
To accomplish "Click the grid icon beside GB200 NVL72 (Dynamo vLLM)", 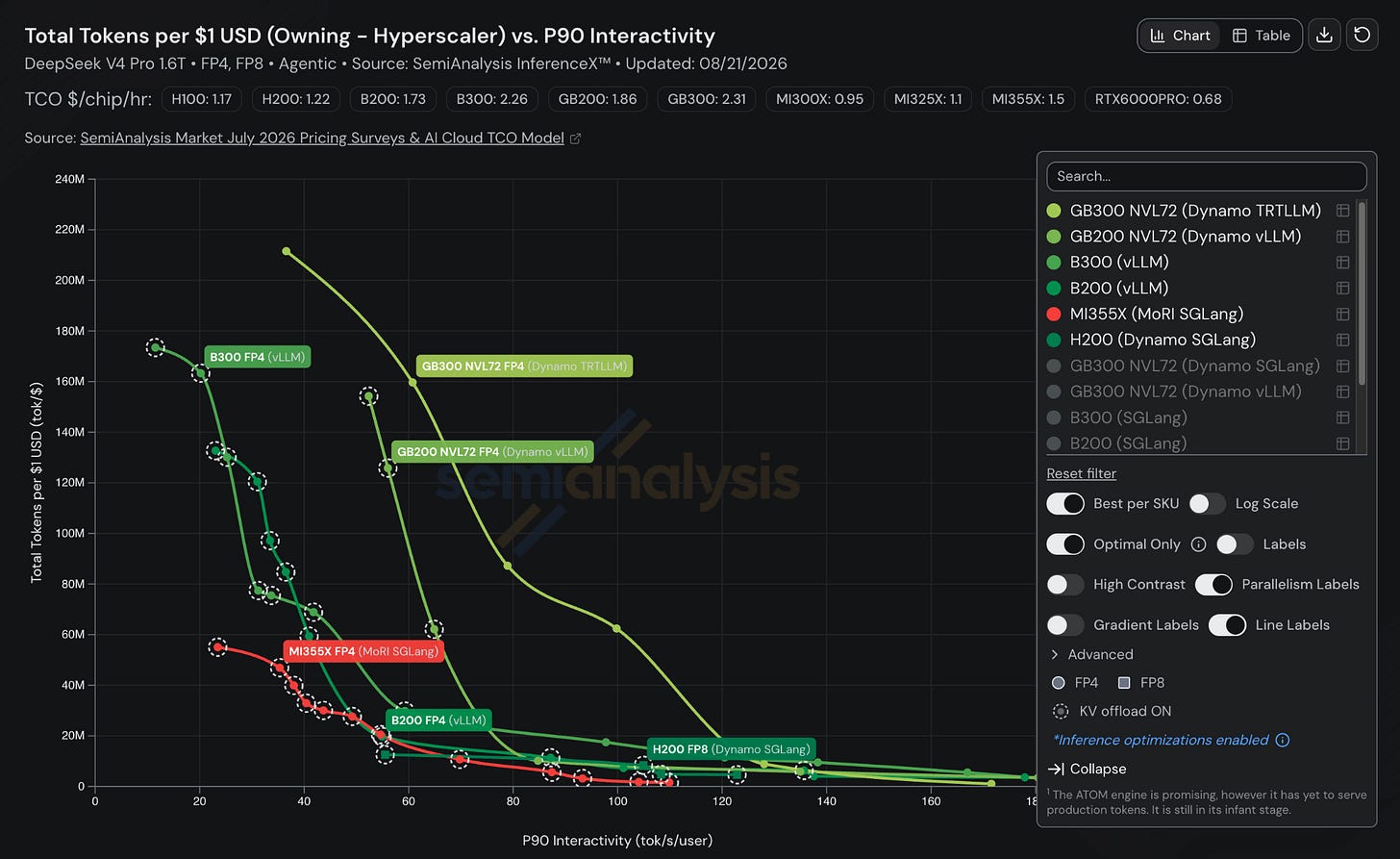I will click(1343, 237).
